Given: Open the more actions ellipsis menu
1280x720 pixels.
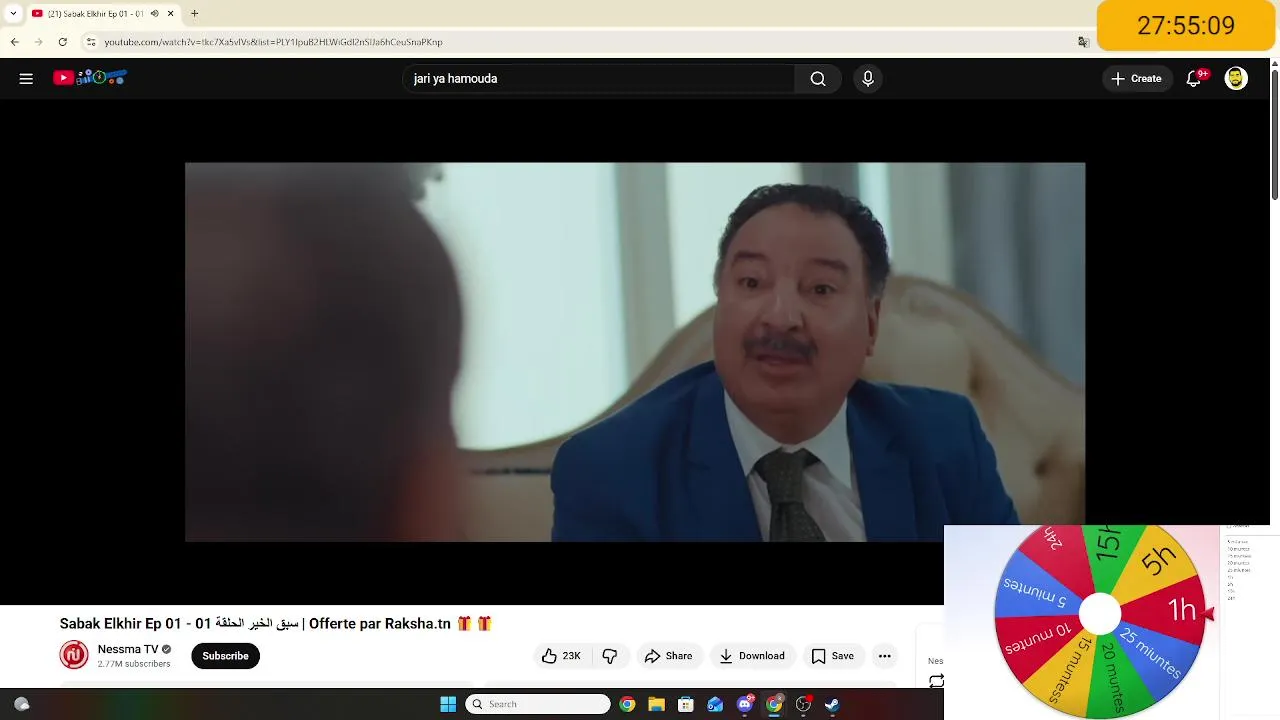Looking at the screenshot, I should (884, 656).
